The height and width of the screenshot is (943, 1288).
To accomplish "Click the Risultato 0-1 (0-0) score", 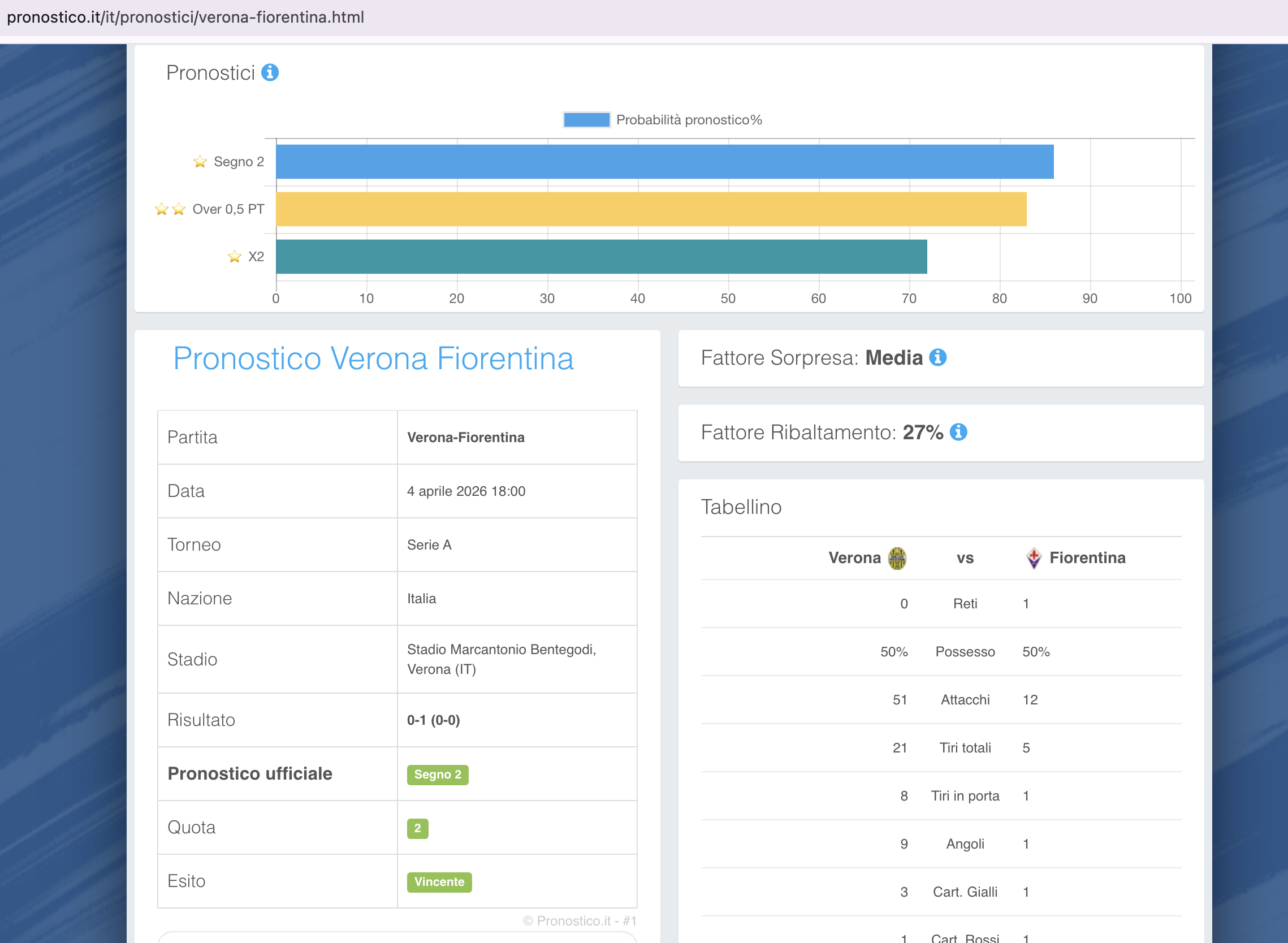I will [433, 720].
